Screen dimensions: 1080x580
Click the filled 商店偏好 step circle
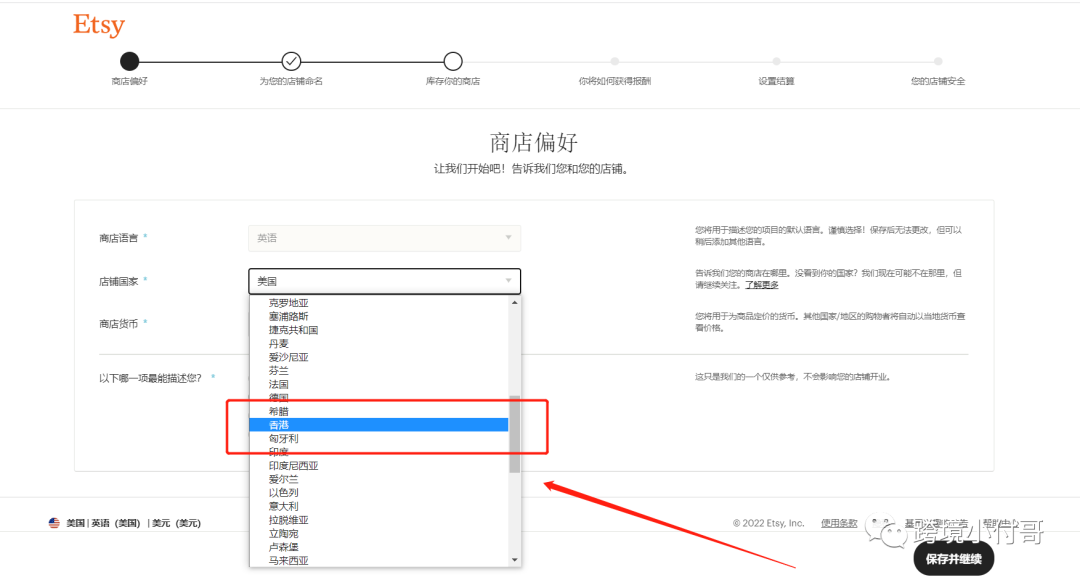[129, 61]
